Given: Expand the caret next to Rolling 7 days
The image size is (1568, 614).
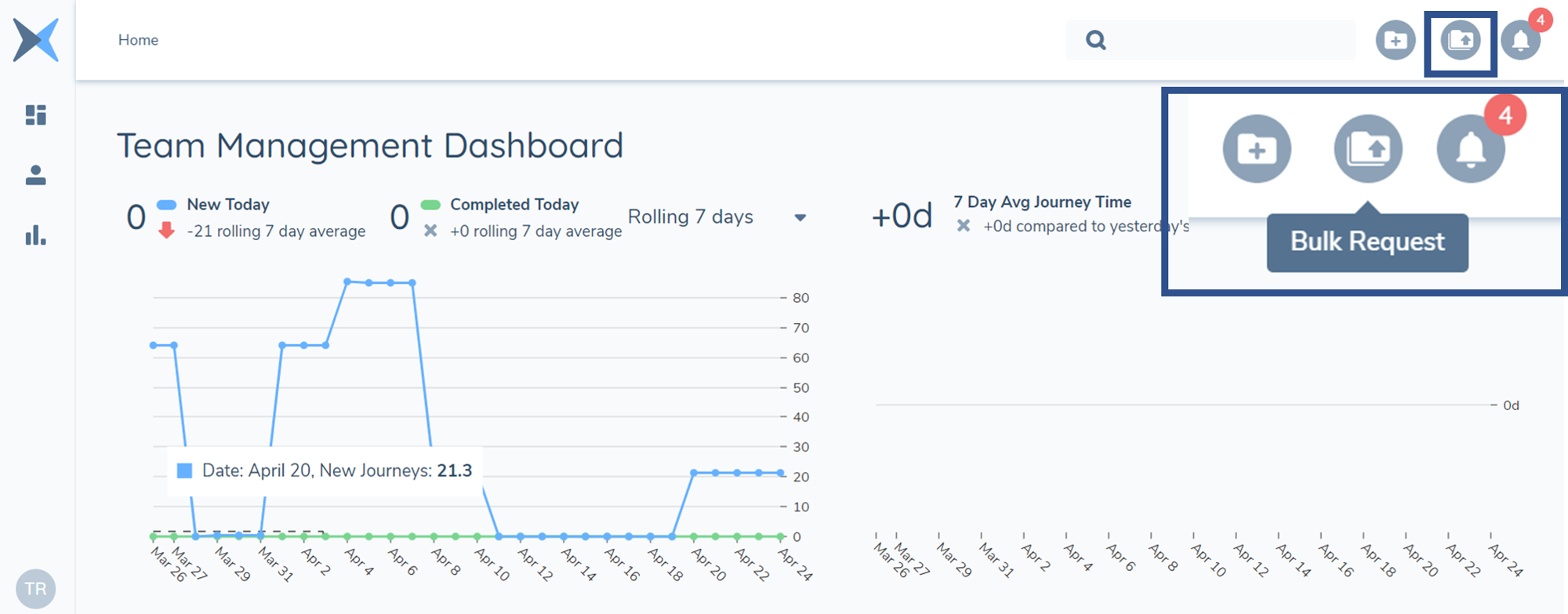Looking at the screenshot, I should (x=800, y=218).
